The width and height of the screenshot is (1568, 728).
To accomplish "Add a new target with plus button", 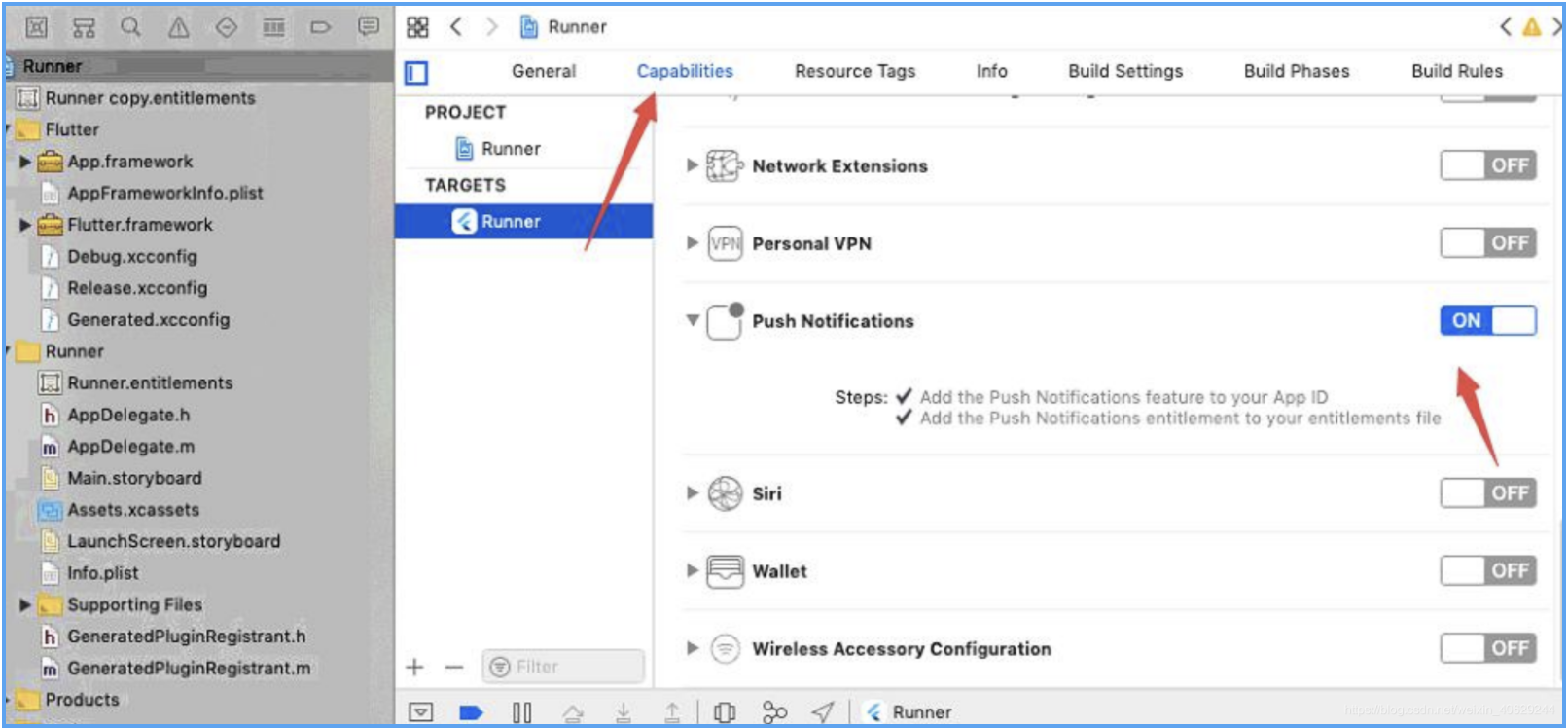I will (x=415, y=667).
